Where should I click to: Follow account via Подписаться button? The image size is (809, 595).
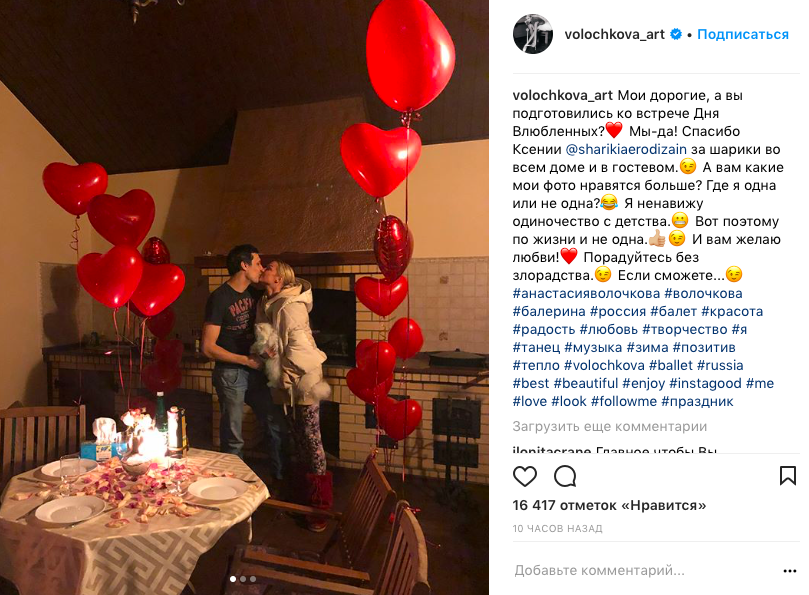[x=743, y=34]
